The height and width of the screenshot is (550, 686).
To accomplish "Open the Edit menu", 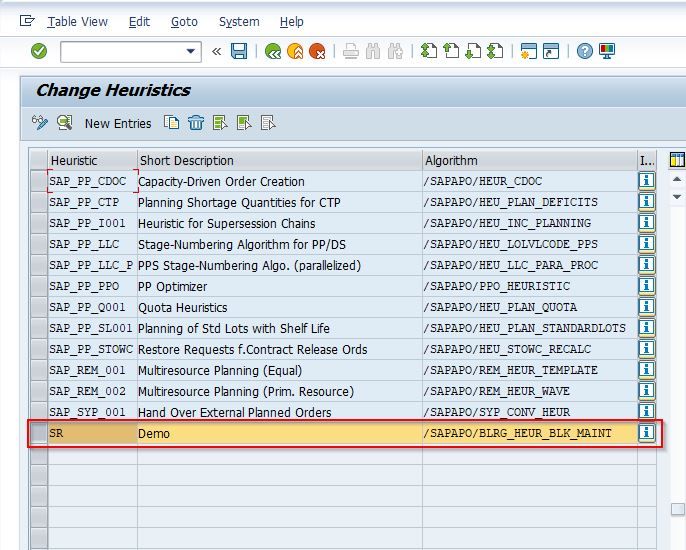I will click(x=139, y=21).
